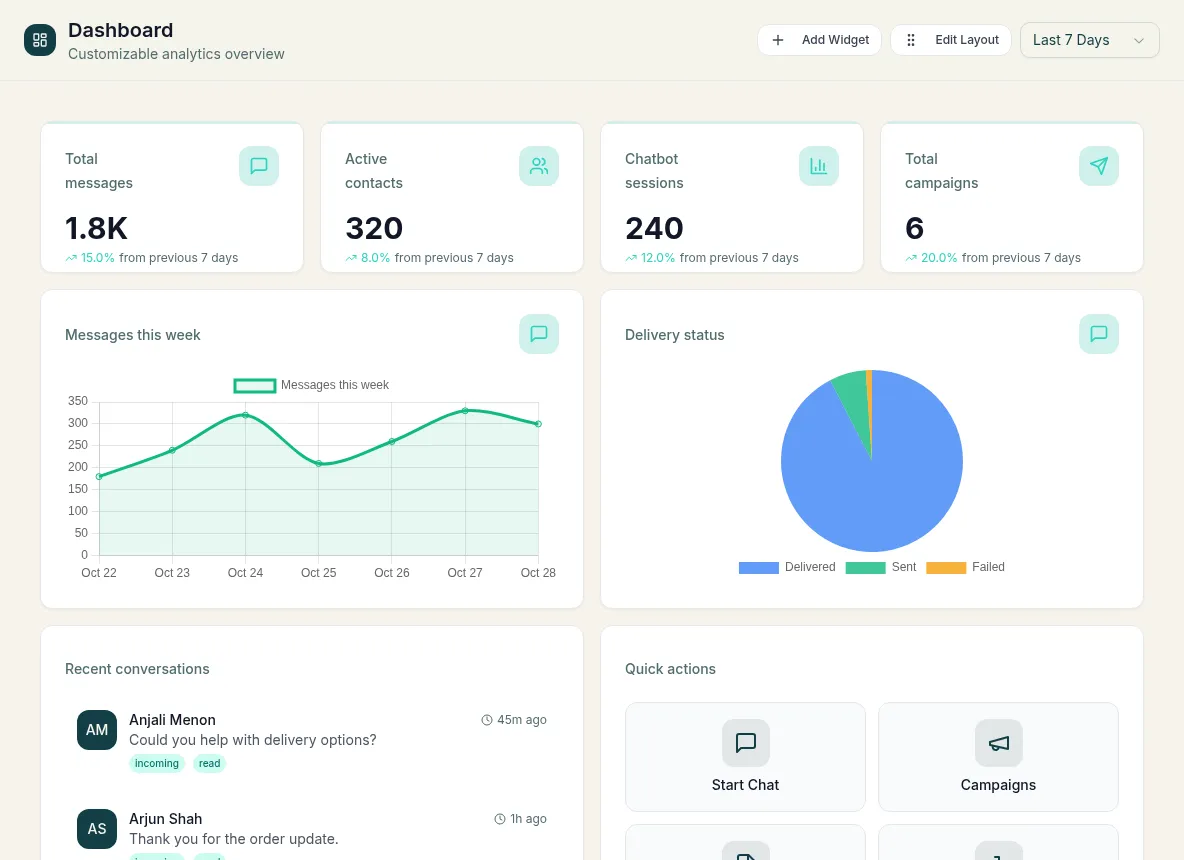Click "Thank you for the order update." message
Screen dimensions: 1184x860
[233, 839]
